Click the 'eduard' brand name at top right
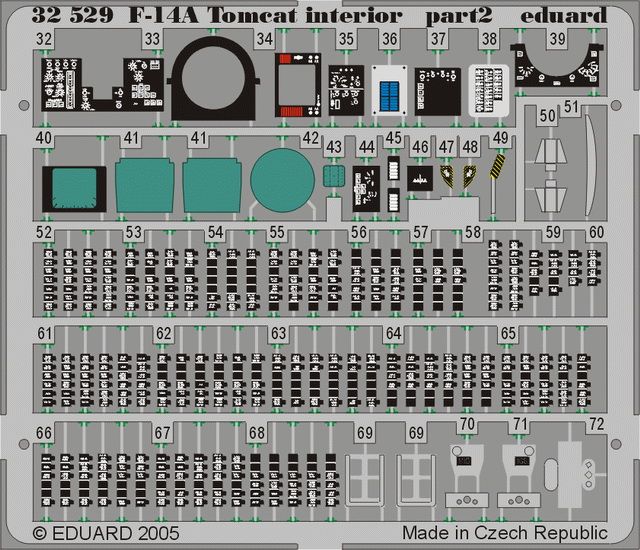Viewport: 640px width, 550px height. click(564, 15)
